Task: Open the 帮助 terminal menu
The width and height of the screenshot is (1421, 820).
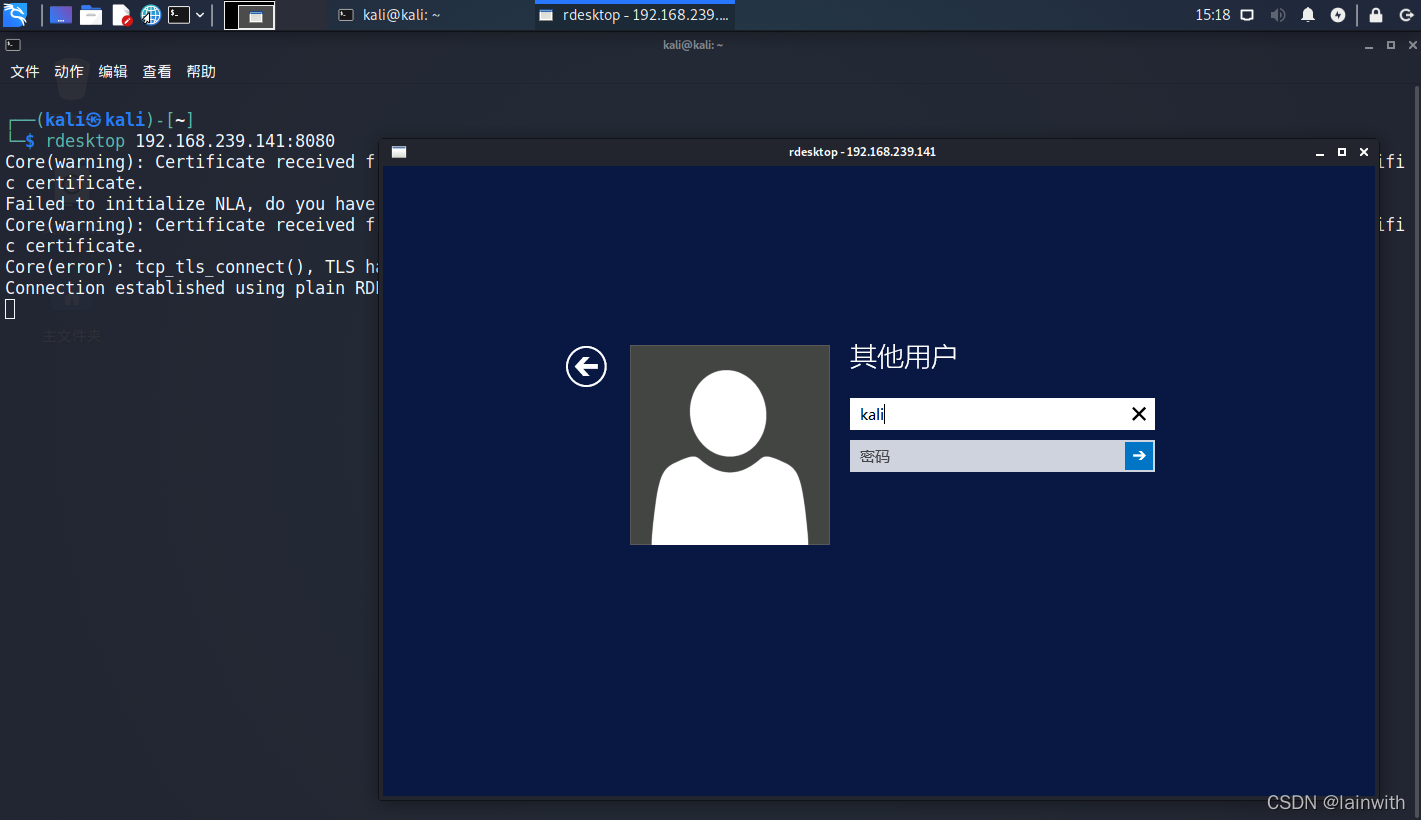Action: [201, 72]
